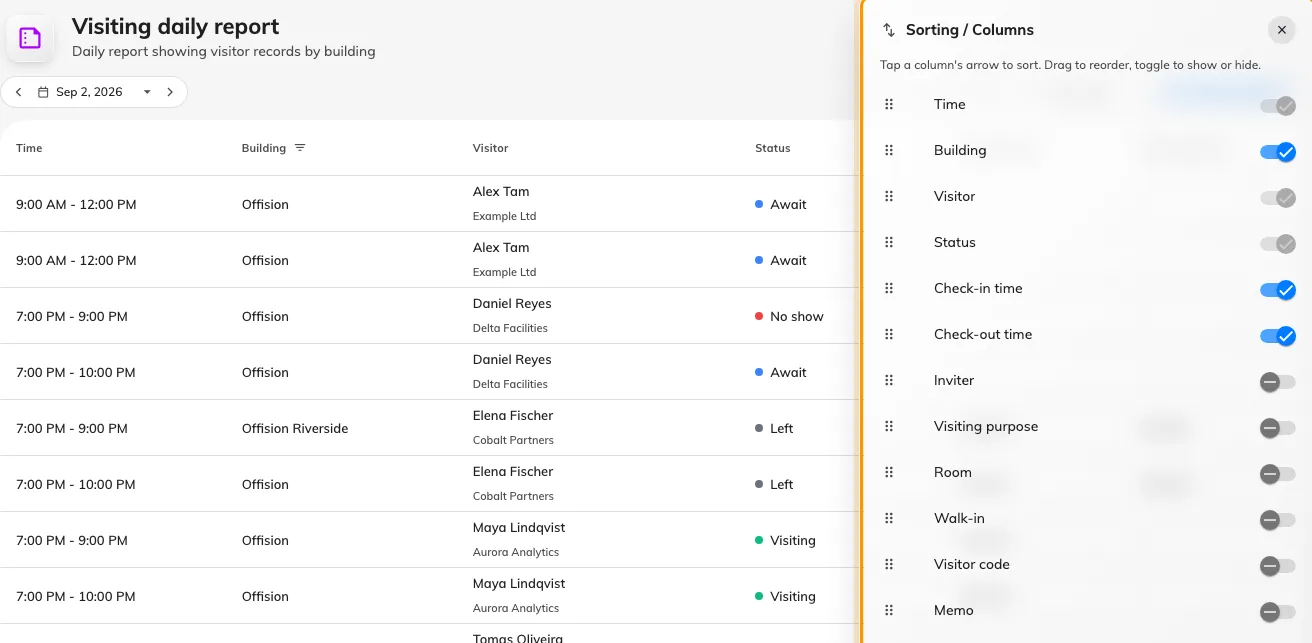1312x643 pixels.
Task: Click the Status column header in the table
Action: pyautogui.click(x=773, y=148)
